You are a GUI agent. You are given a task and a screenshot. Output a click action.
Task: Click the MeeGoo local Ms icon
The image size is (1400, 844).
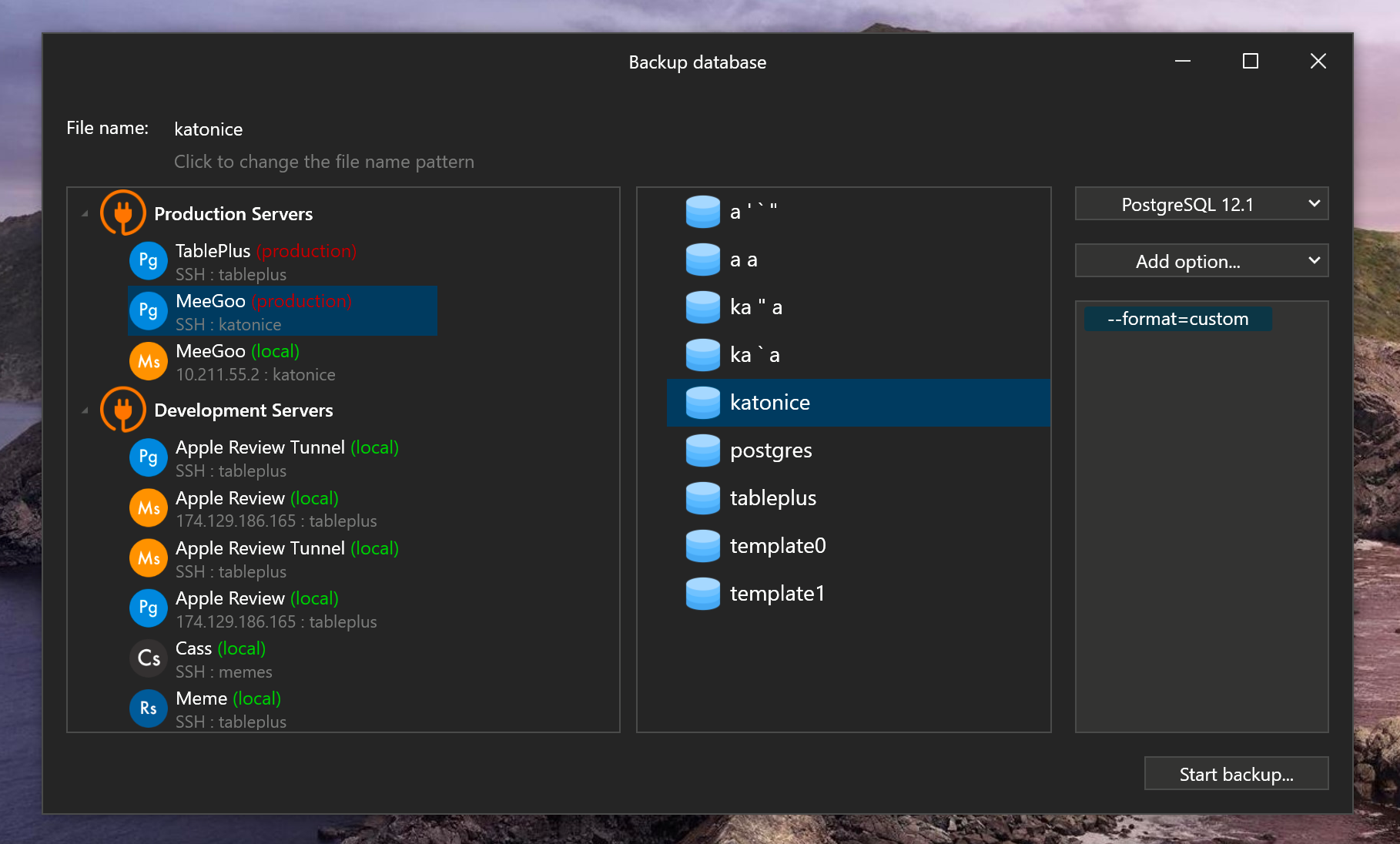click(x=149, y=361)
